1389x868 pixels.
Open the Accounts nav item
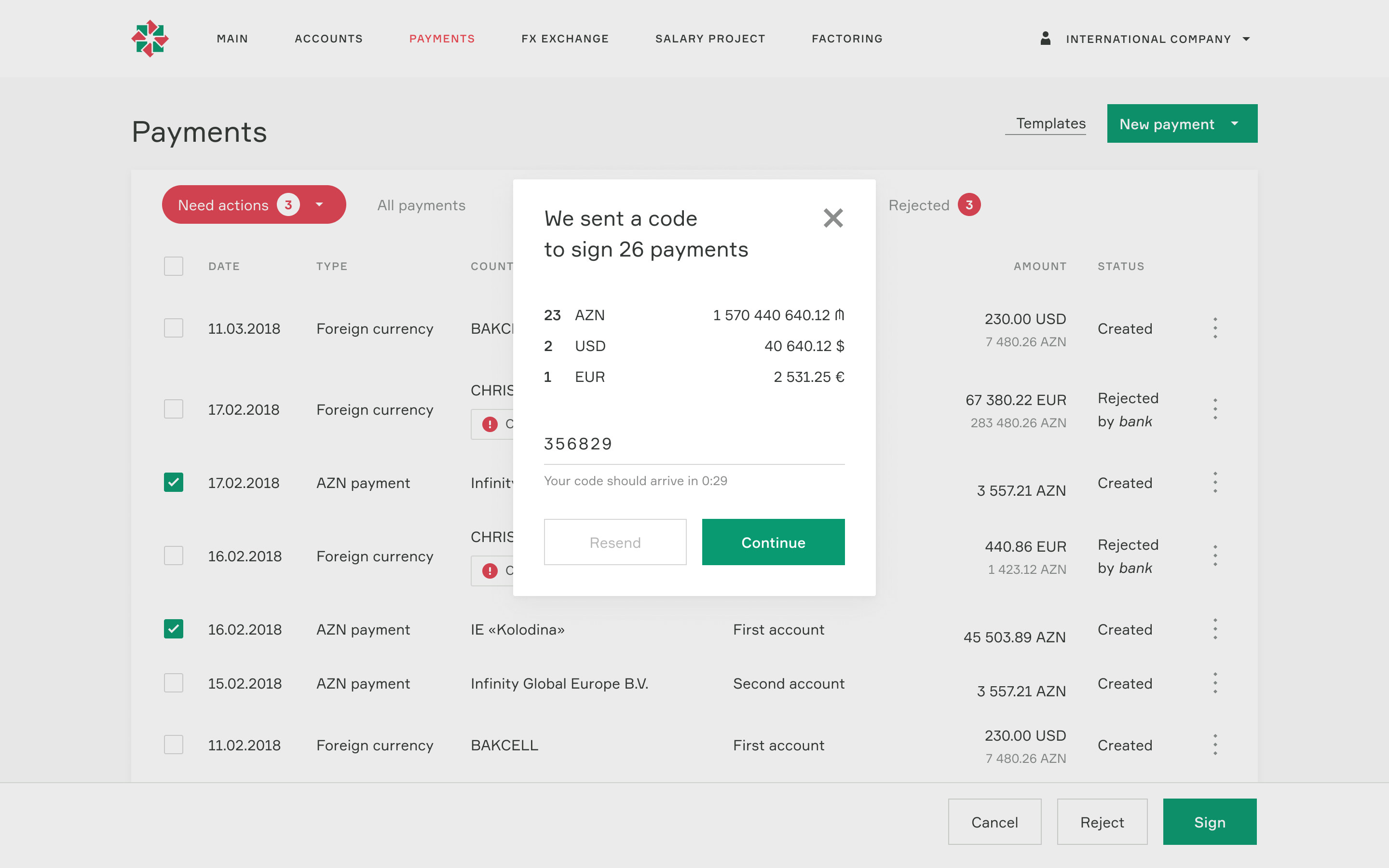(329, 39)
